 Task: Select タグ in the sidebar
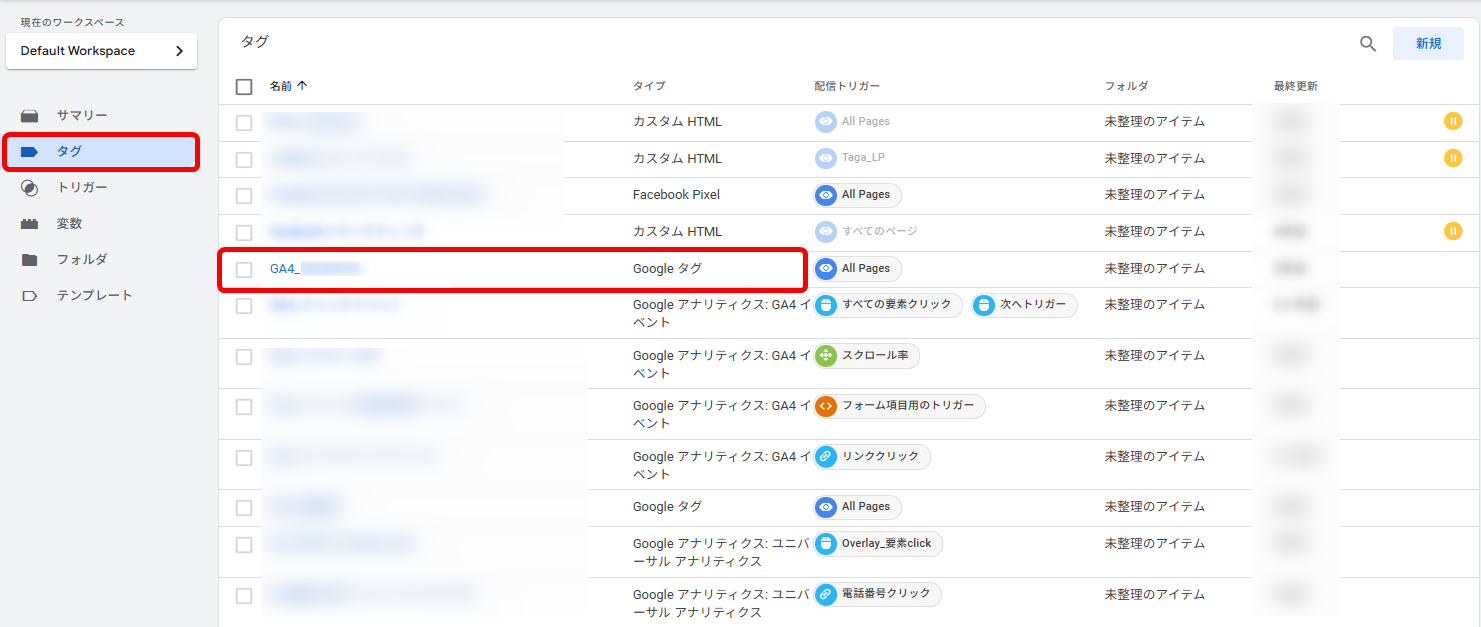pyautogui.click(x=100, y=152)
